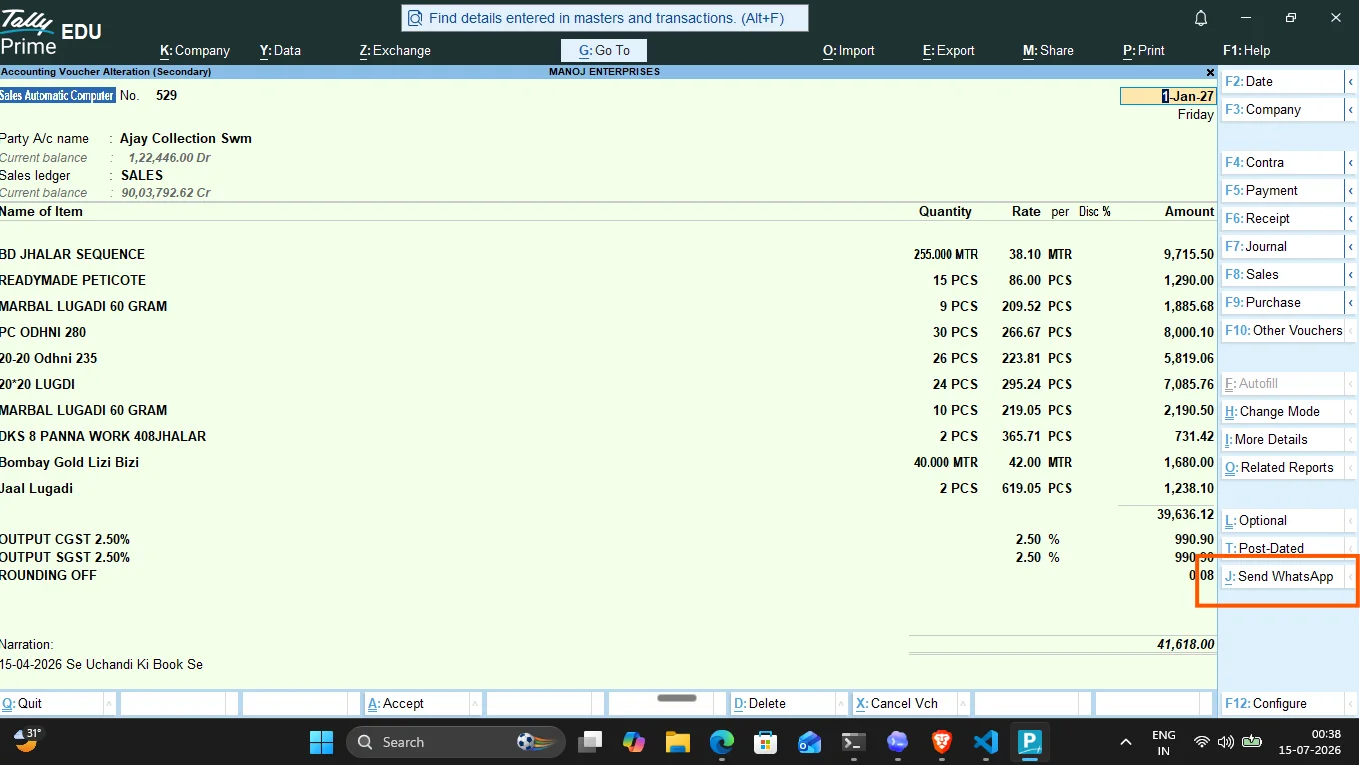The width and height of the screenshot is (1360, 765).
Task: Close the voucher alteration screen with X
Action: click(x=1210, y=73)
